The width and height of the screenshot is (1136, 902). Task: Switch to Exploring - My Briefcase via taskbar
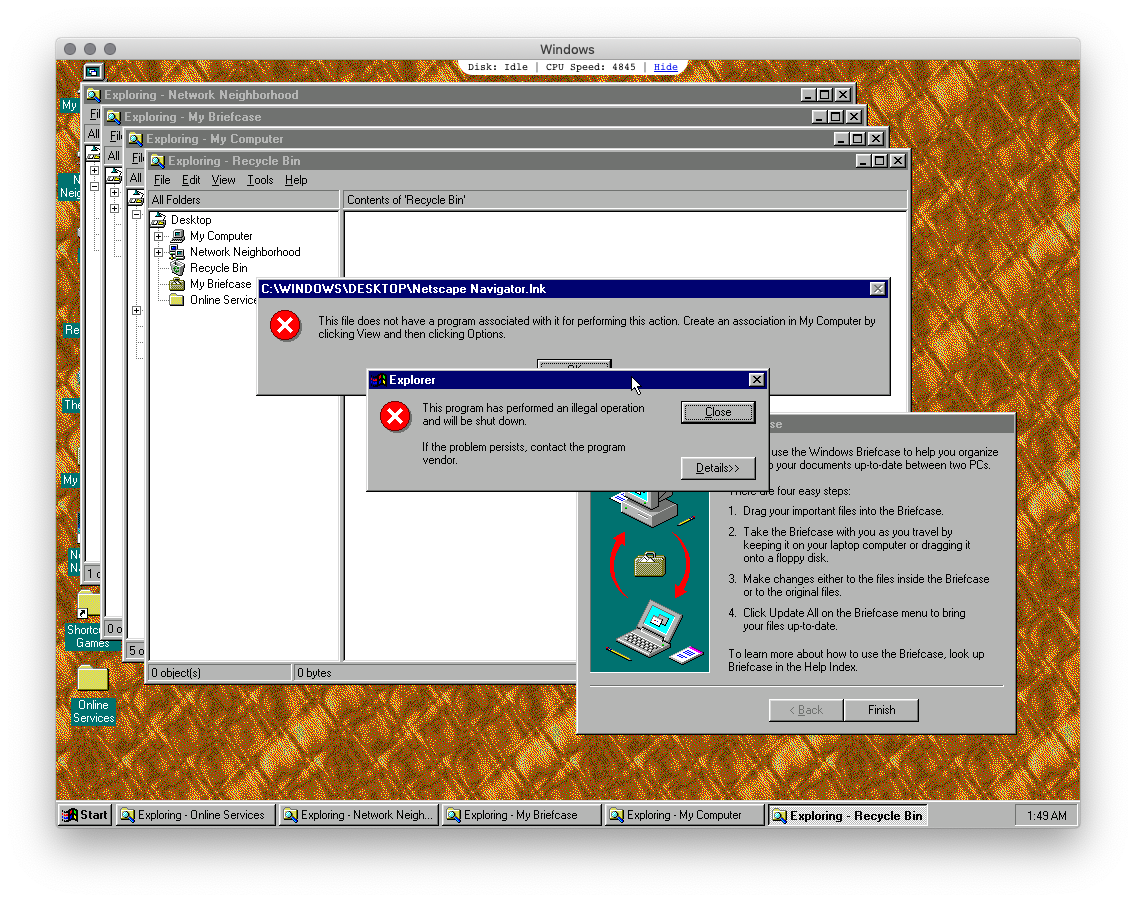(x=521, y=815)
